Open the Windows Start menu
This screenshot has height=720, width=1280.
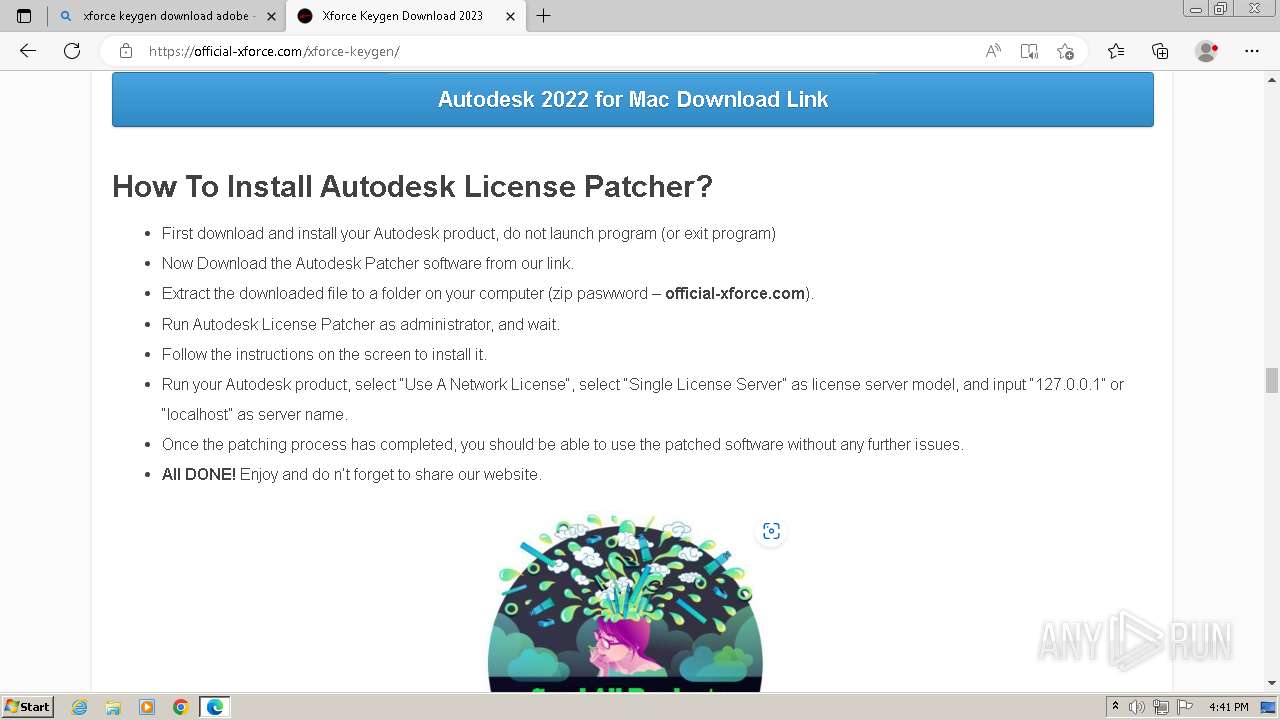coord(27,707)
